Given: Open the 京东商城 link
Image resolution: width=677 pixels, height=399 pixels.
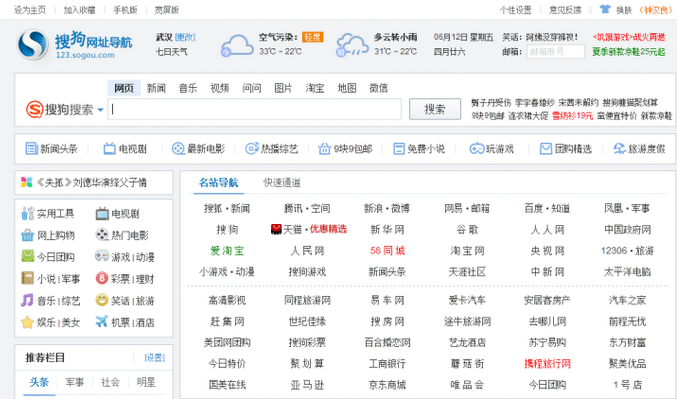Looking at the screenshot, I should 387,385.
